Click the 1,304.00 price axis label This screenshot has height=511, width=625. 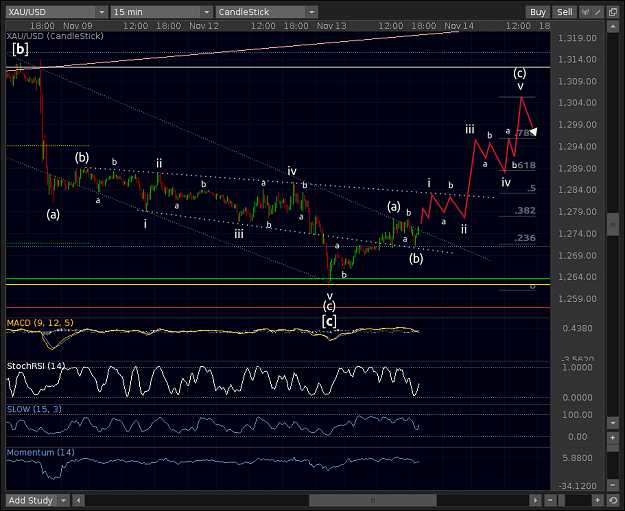click(577, 103)
